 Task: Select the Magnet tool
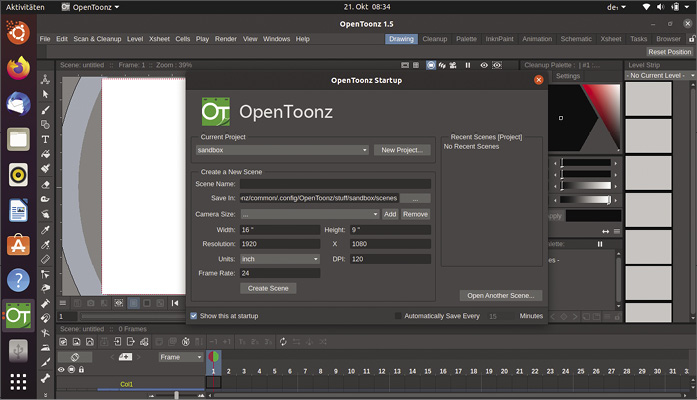click(x=45, y=318)
